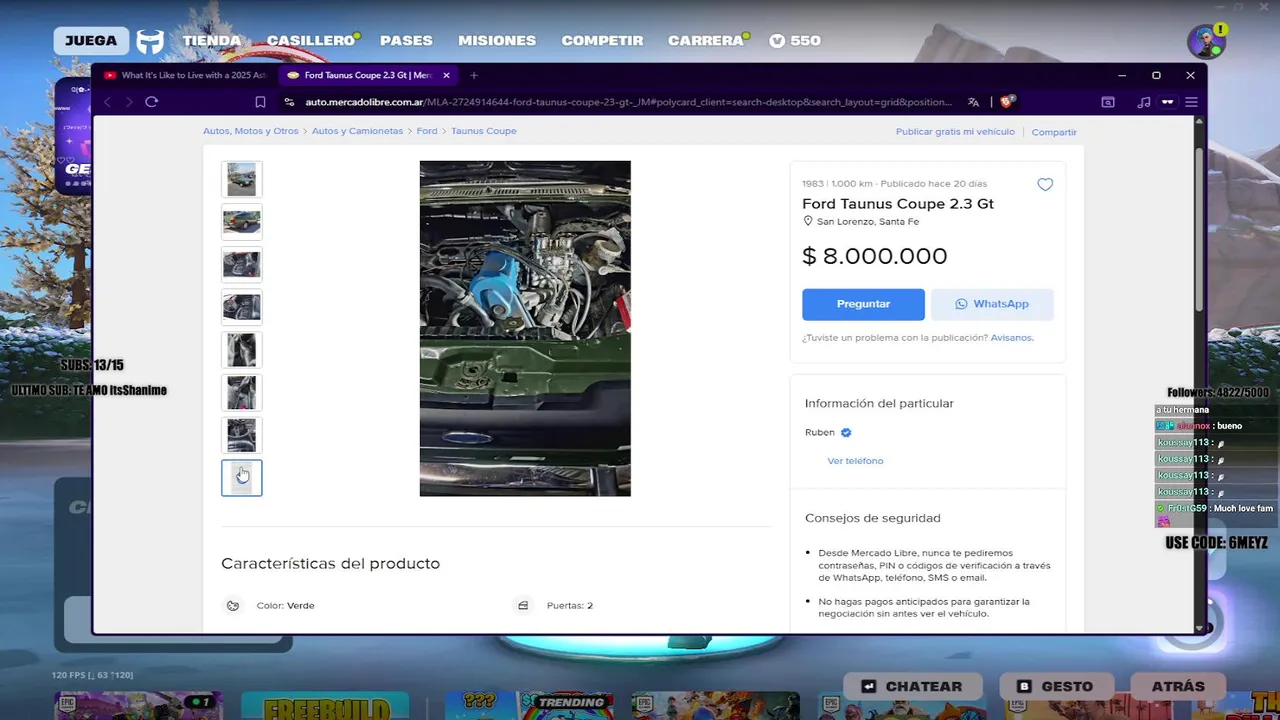
Task: Open the Brave Shields lion icon
Action: click(1008, 101)
